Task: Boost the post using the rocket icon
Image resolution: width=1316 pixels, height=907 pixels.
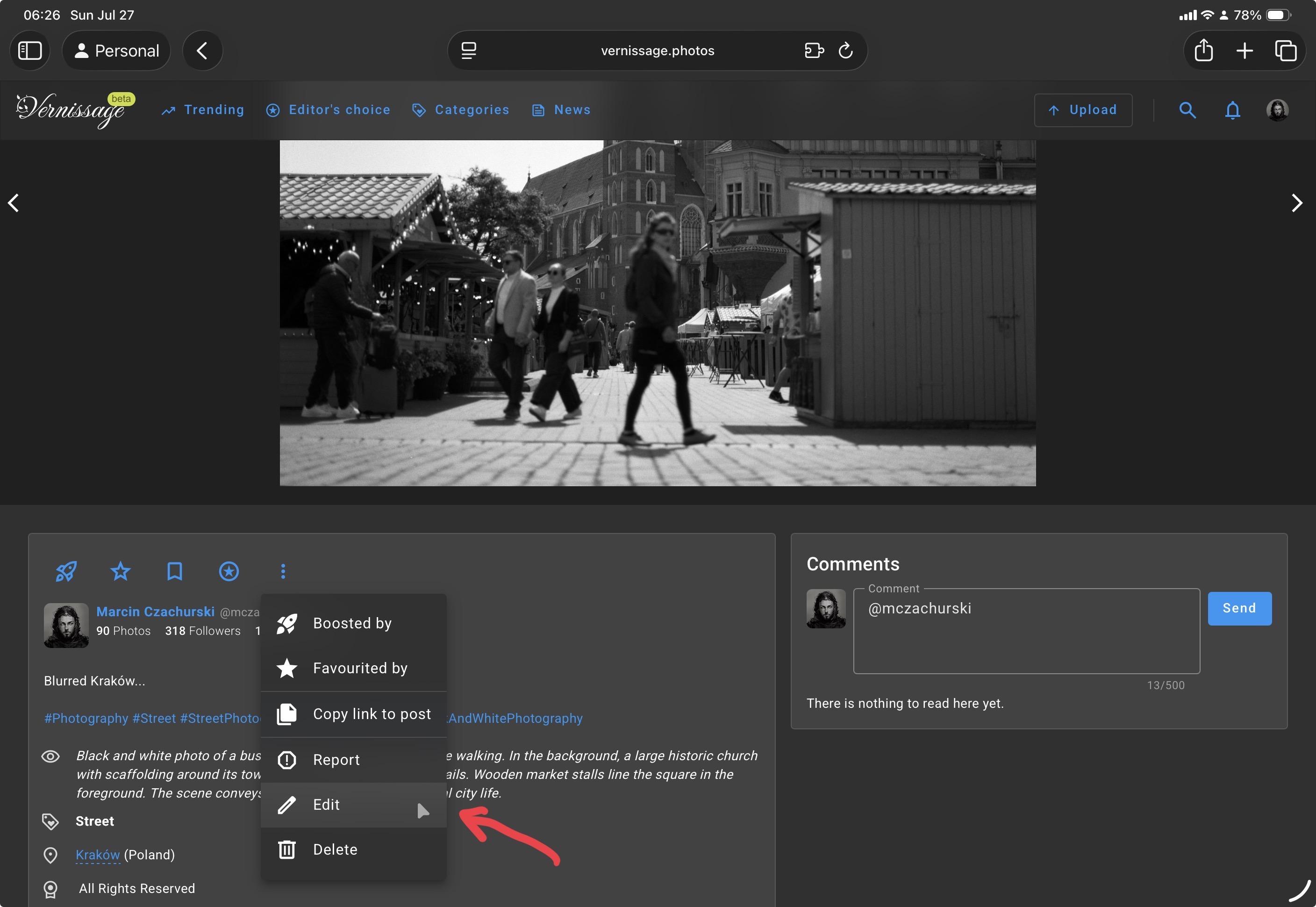Action: (66, 571)
